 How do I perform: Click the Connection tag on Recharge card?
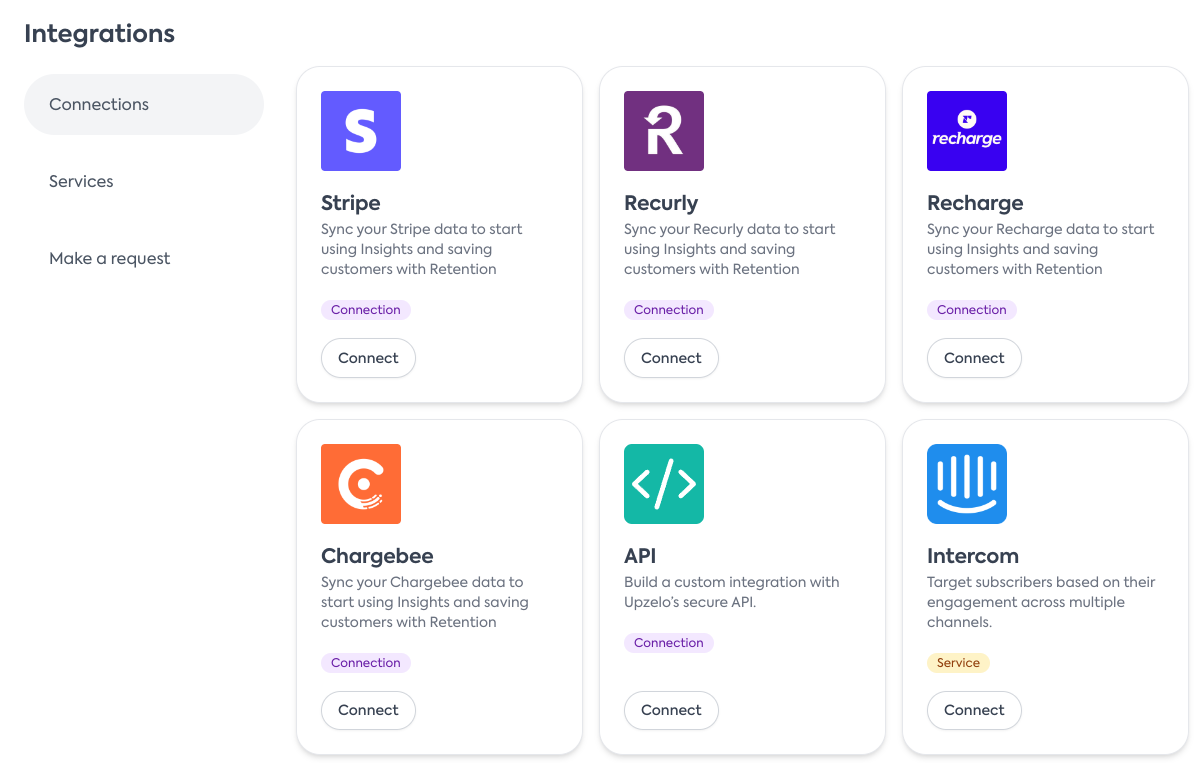coord(972,310)
